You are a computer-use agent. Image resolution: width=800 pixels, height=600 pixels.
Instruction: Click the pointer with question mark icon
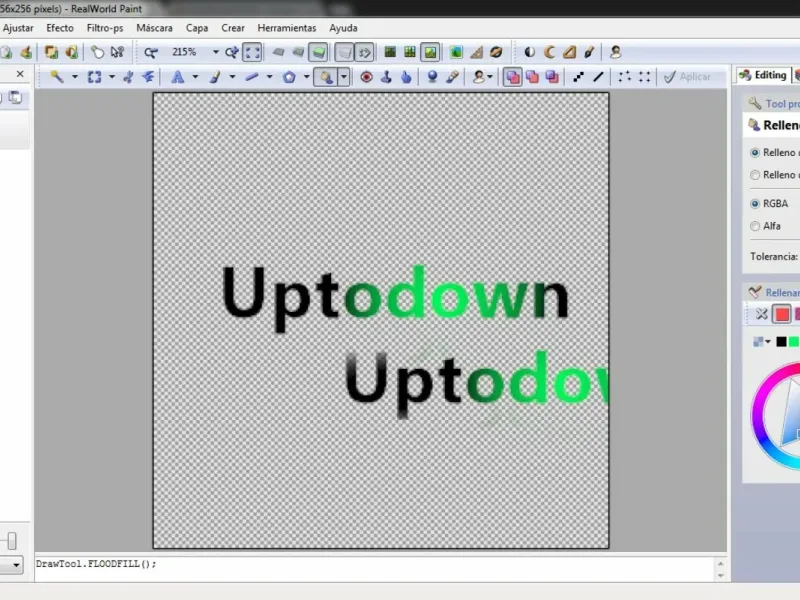click(x=117, y=52)
